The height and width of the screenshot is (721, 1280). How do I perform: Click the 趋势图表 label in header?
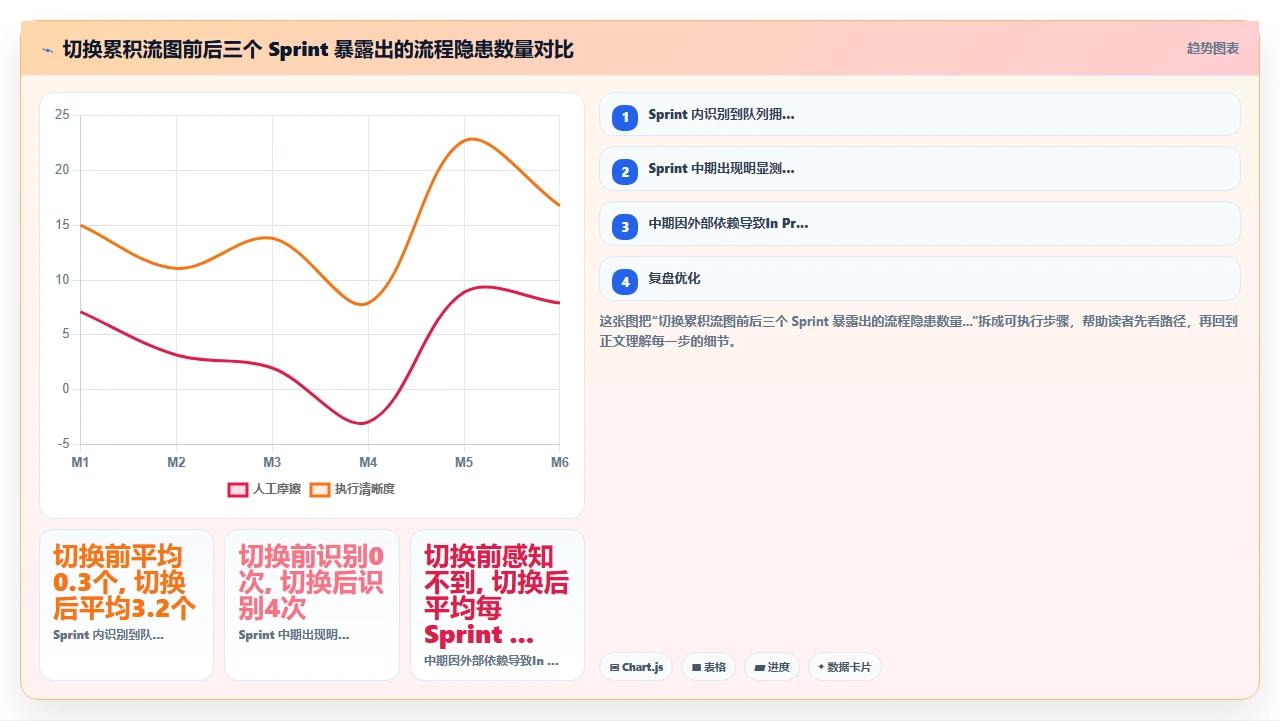click(1213, 48)
